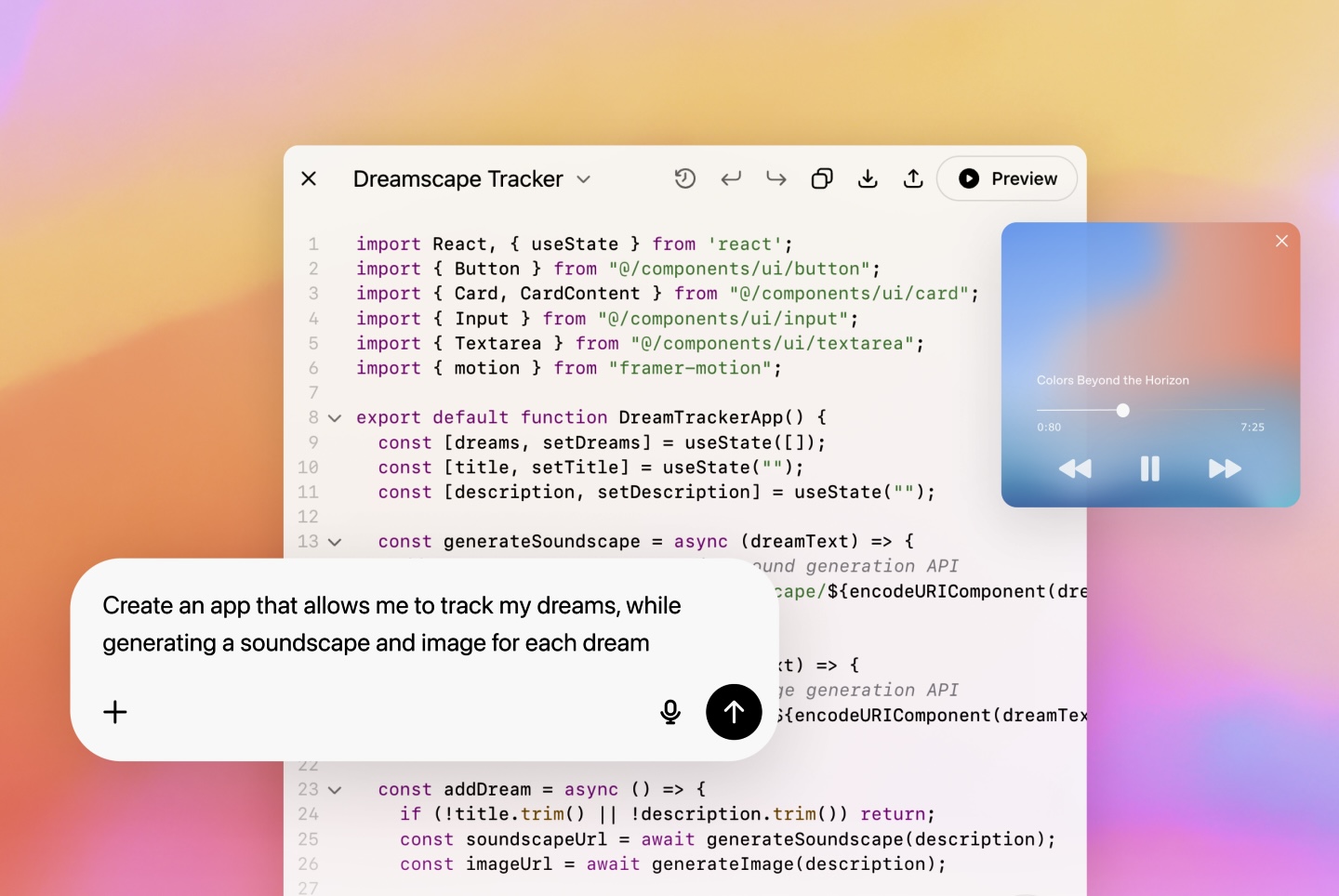Click line number 1 in the gutter
This screenshot has height=896, width=1339.
(x=313, y=244)
